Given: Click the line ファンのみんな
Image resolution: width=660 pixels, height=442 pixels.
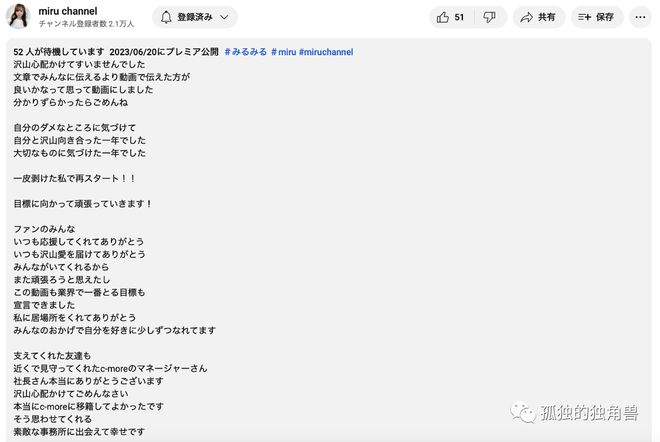Looking at the screenshot, I should (x=44, y=229).
